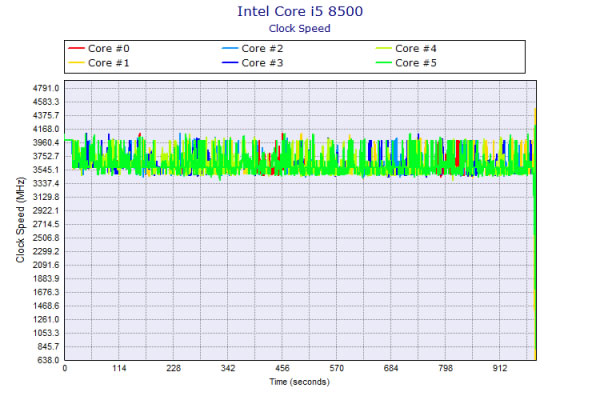This screenshot has height=400, width=600.
Task: Click the 2091.6 y-axis value
Action: [x=46, y=265]
